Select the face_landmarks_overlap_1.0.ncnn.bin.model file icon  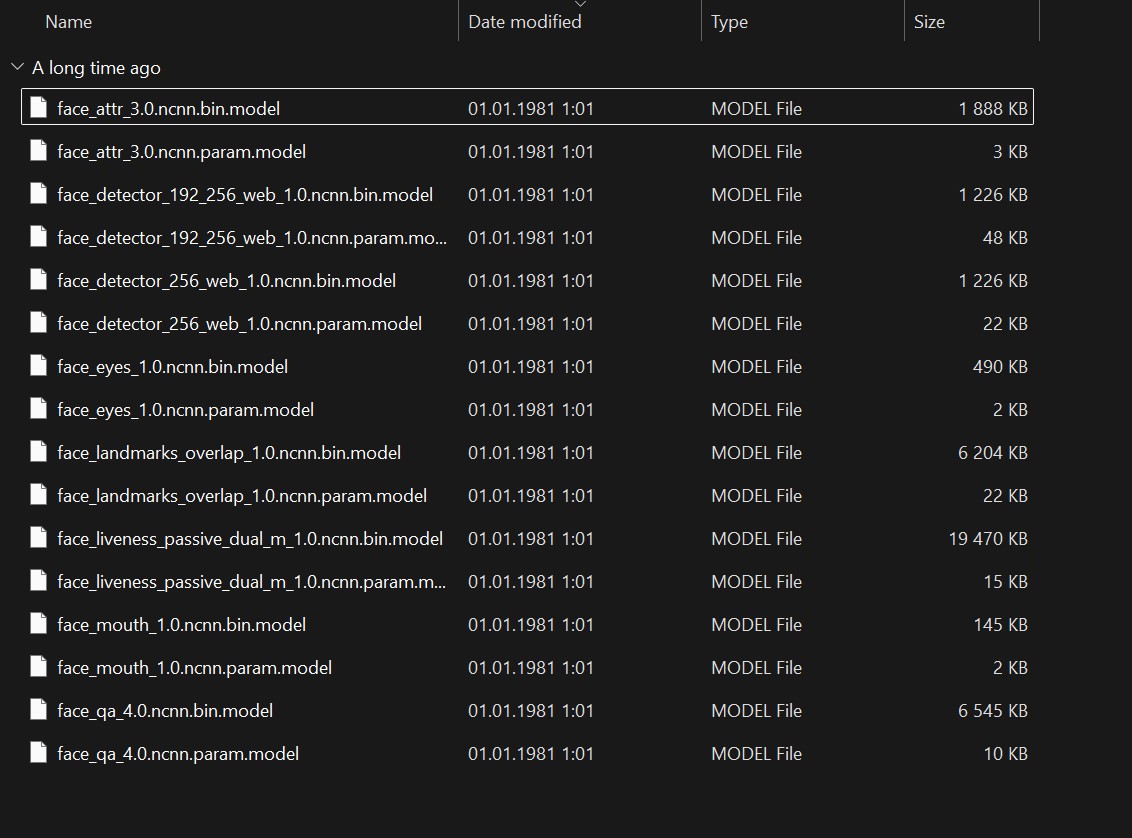39,452
